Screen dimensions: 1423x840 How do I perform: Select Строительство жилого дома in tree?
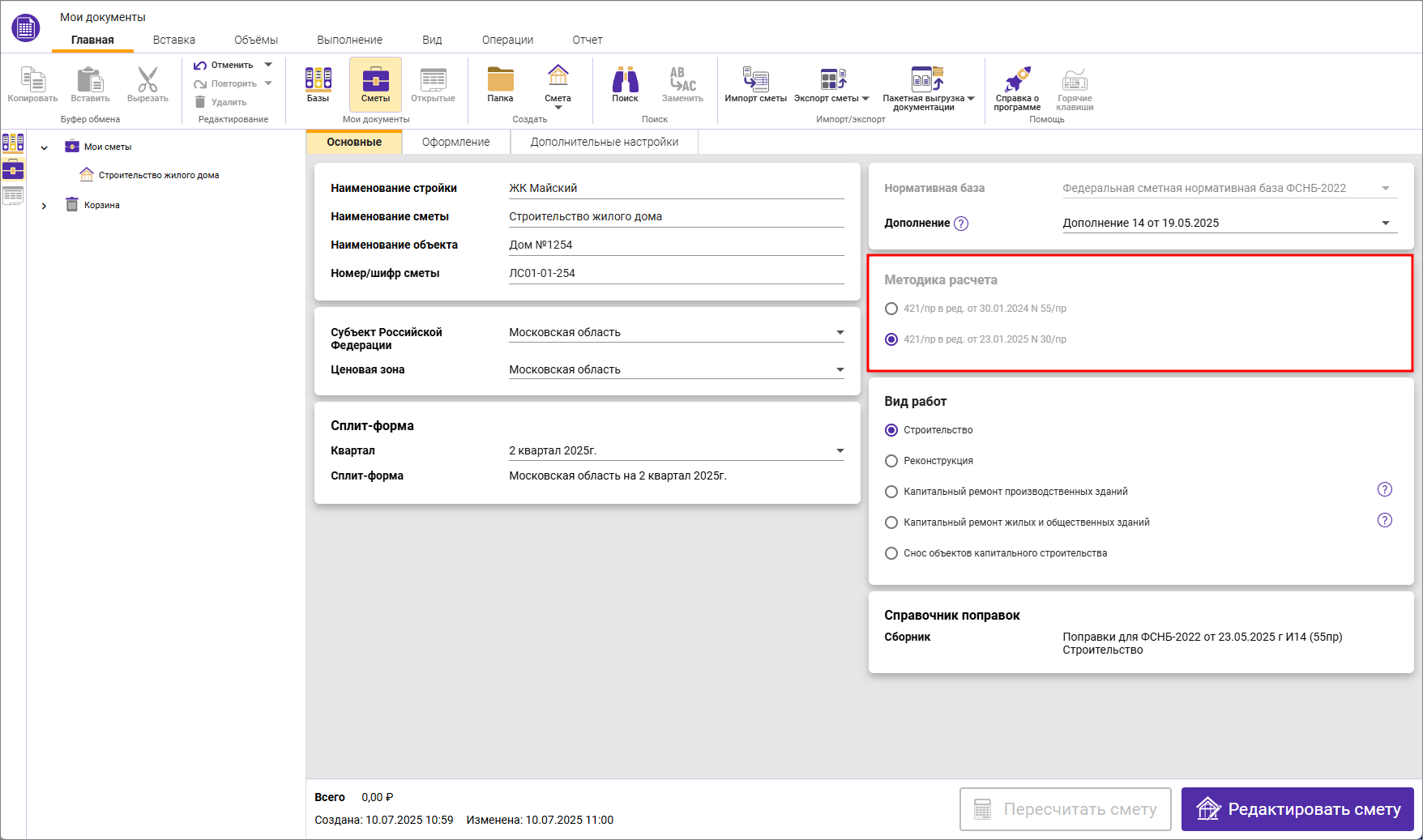[x=159, y=175]
